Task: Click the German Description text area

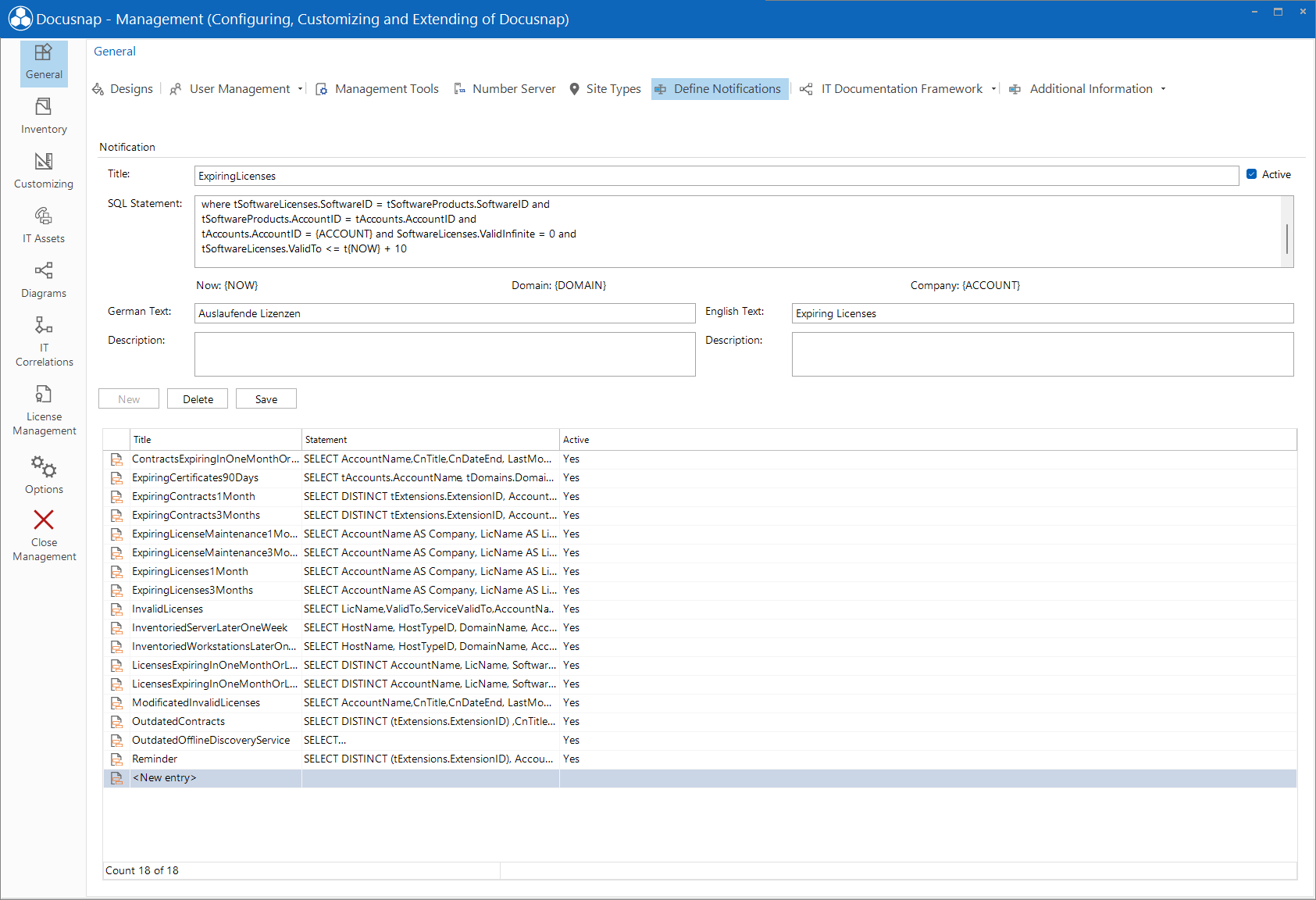Action: point(444,354)
